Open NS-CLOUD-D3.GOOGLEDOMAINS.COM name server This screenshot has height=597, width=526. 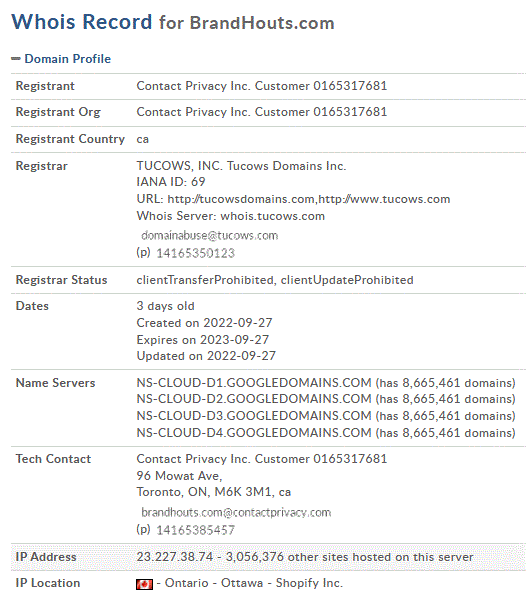254,416
